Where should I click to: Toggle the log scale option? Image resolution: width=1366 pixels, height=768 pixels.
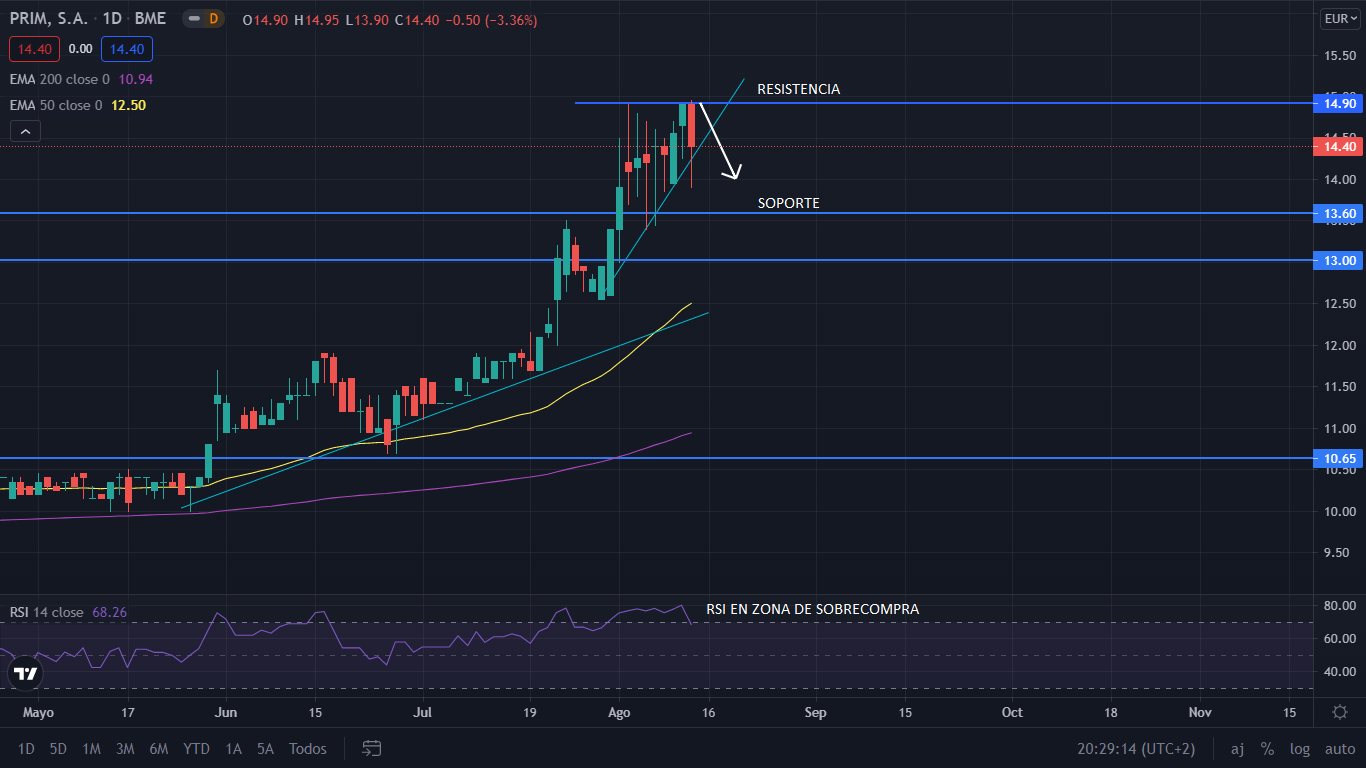coord(1300,748)
